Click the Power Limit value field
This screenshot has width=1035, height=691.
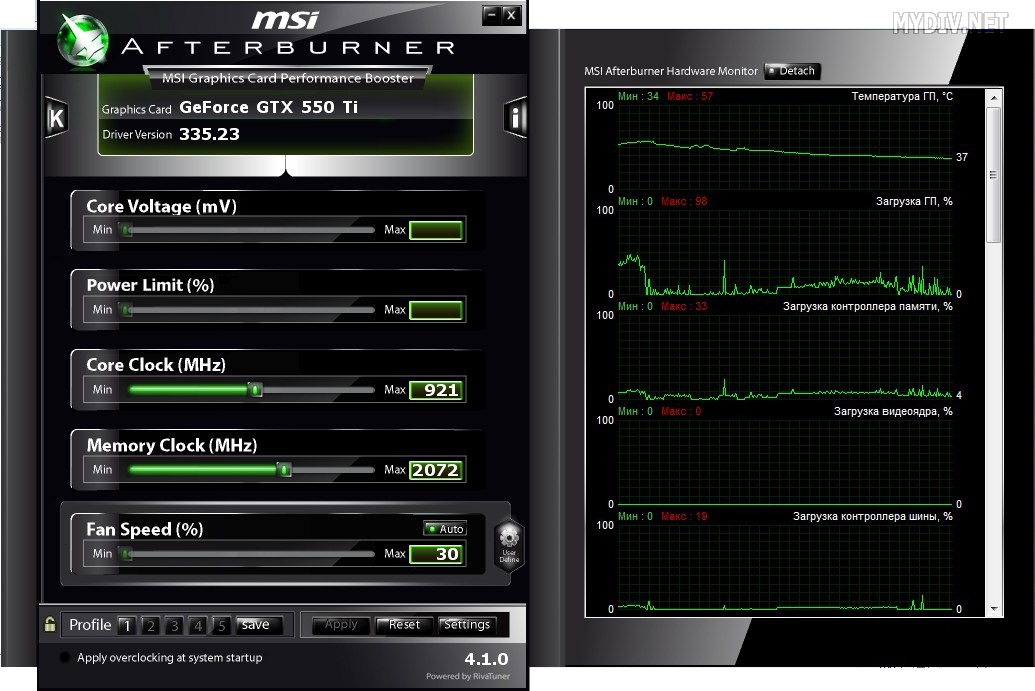point(436,310)
